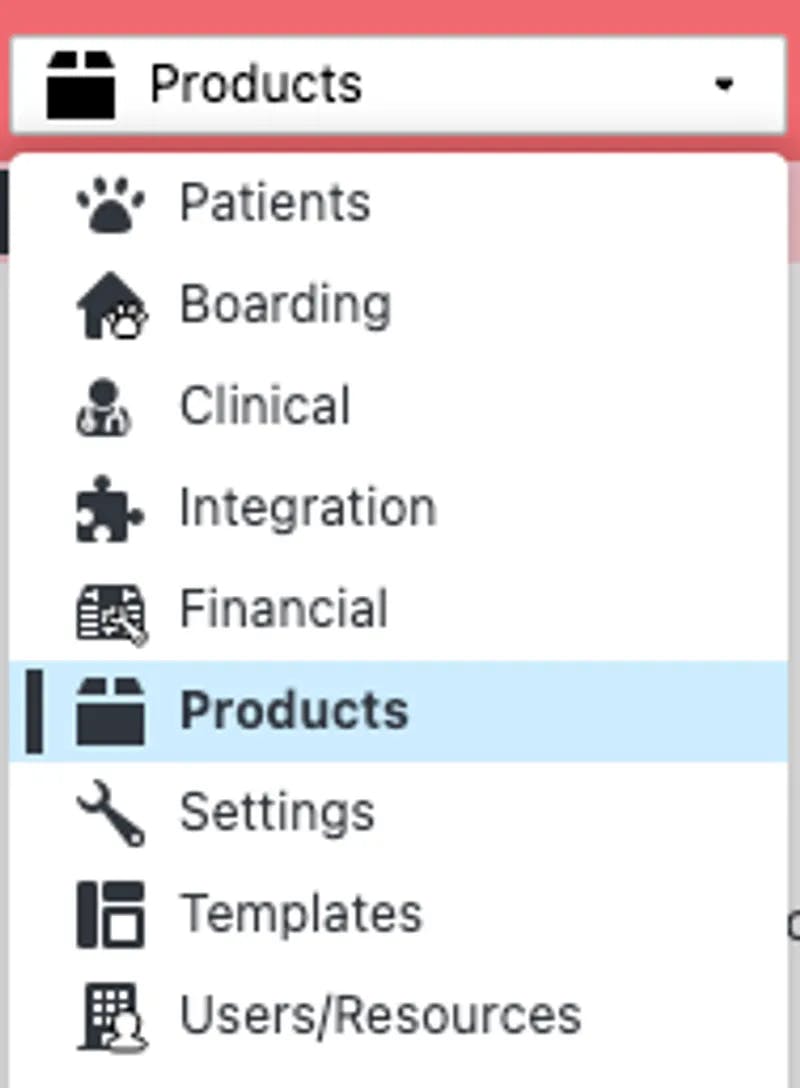Click the Settings wrench icon

[x=110, y=814]
